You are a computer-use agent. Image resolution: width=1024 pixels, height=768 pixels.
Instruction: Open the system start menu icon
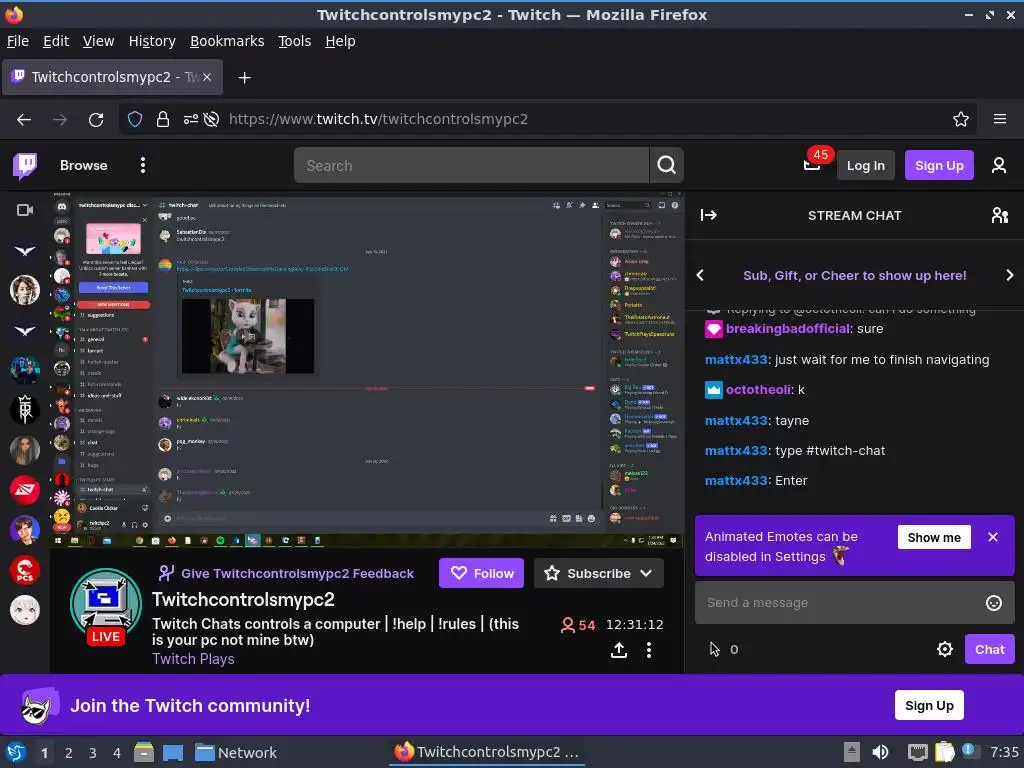[16, 752]
